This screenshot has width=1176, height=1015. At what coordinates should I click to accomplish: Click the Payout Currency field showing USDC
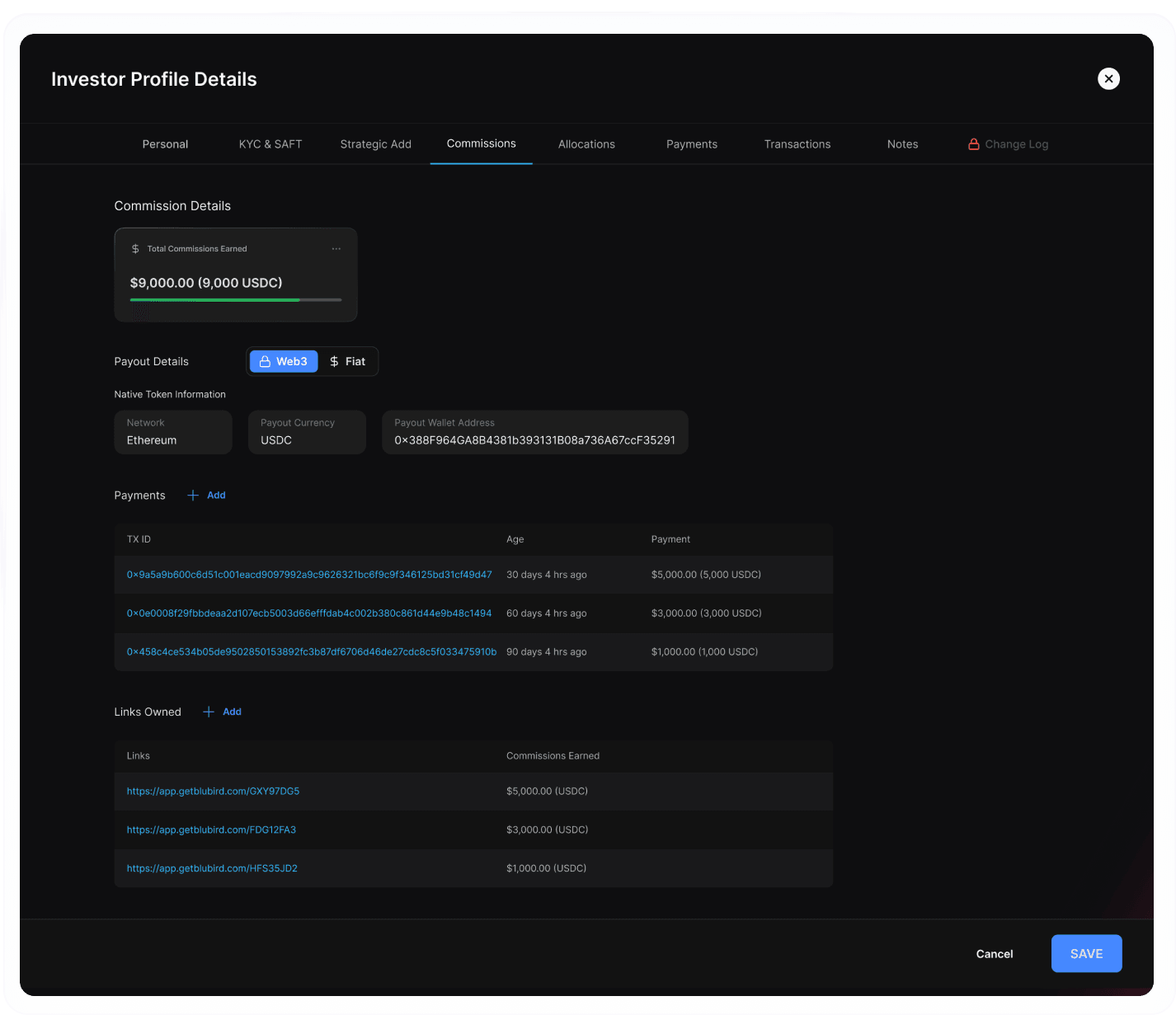[x=307, y=432]
